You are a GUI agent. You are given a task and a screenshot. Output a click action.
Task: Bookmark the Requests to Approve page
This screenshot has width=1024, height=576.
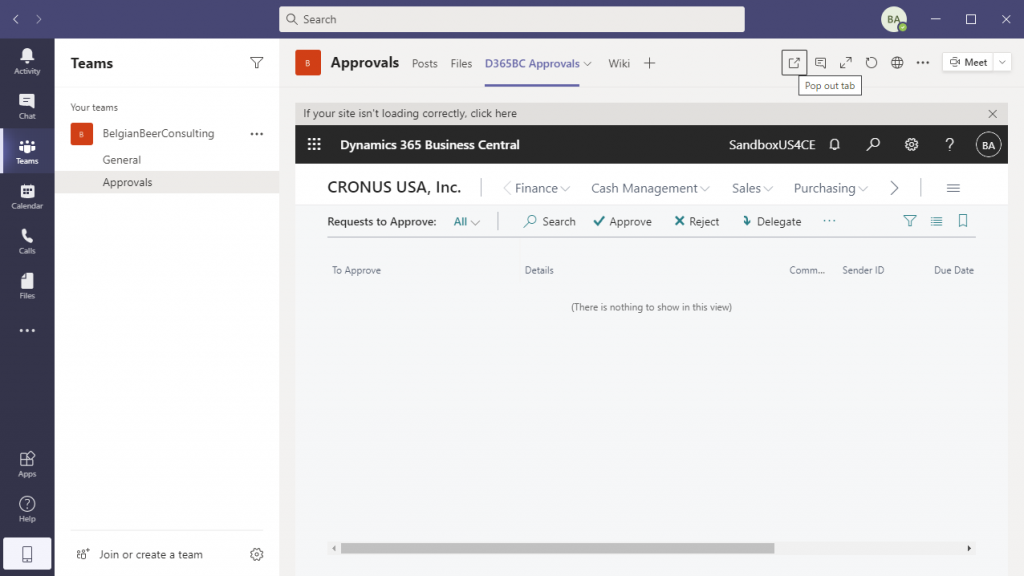963,221
